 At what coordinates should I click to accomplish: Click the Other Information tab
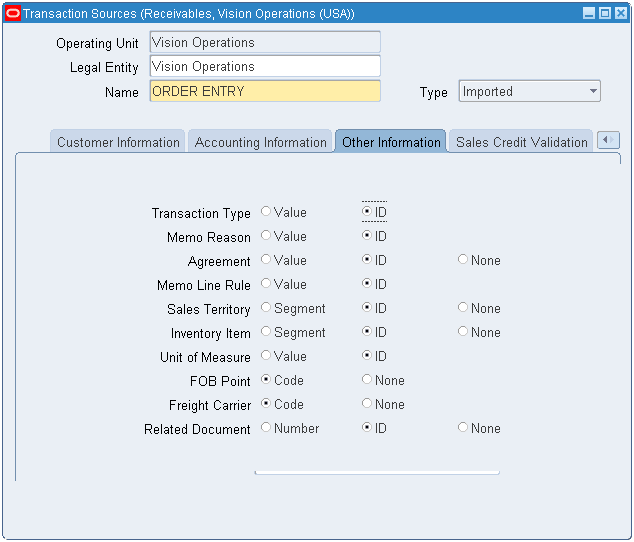click(391, 142)
